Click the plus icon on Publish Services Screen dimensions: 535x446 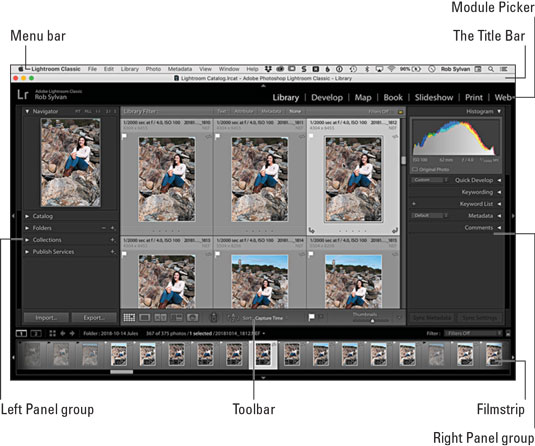[113, 252]
